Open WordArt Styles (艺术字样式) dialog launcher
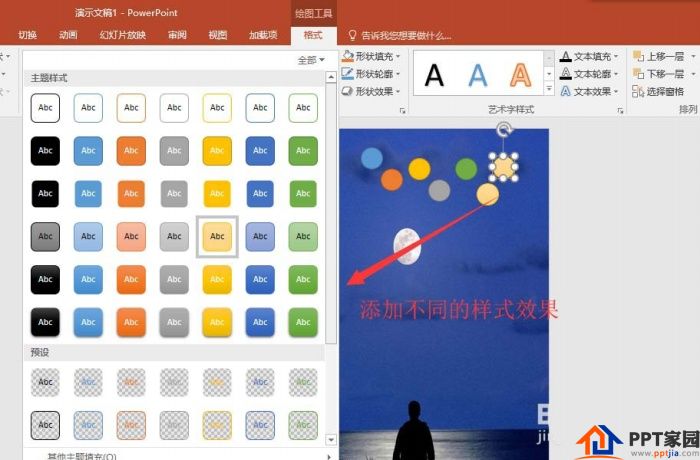Screen dimensions: 700x460 (x=620, y=111)
